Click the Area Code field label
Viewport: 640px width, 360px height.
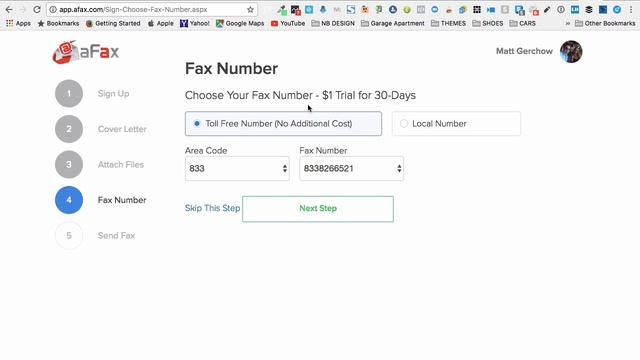pos(206,151)
